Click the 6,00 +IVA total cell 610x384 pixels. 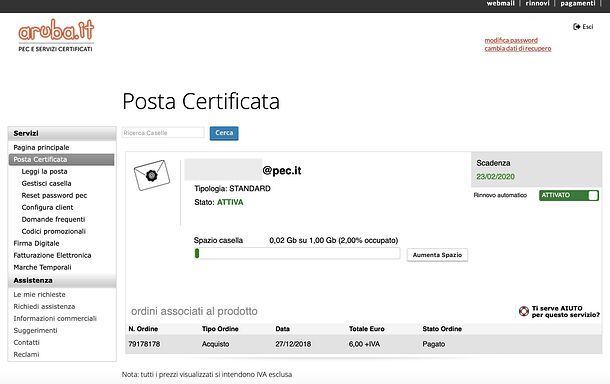click(x=364, y=344)
